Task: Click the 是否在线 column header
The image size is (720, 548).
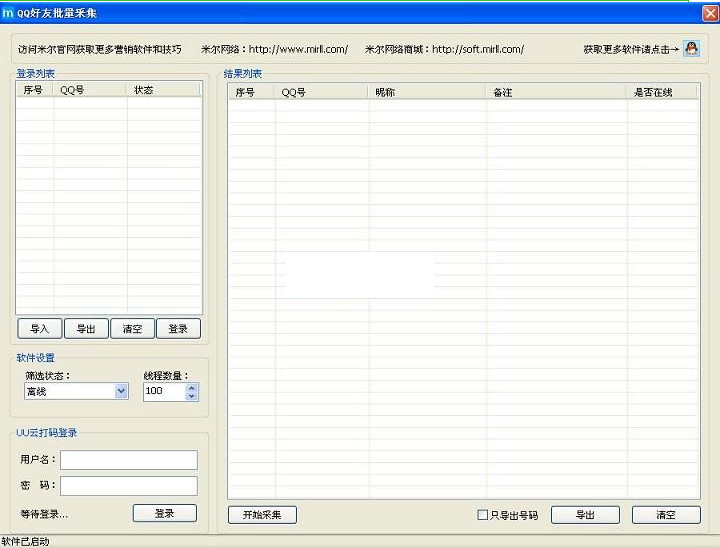Action: [x=662, y=92]
